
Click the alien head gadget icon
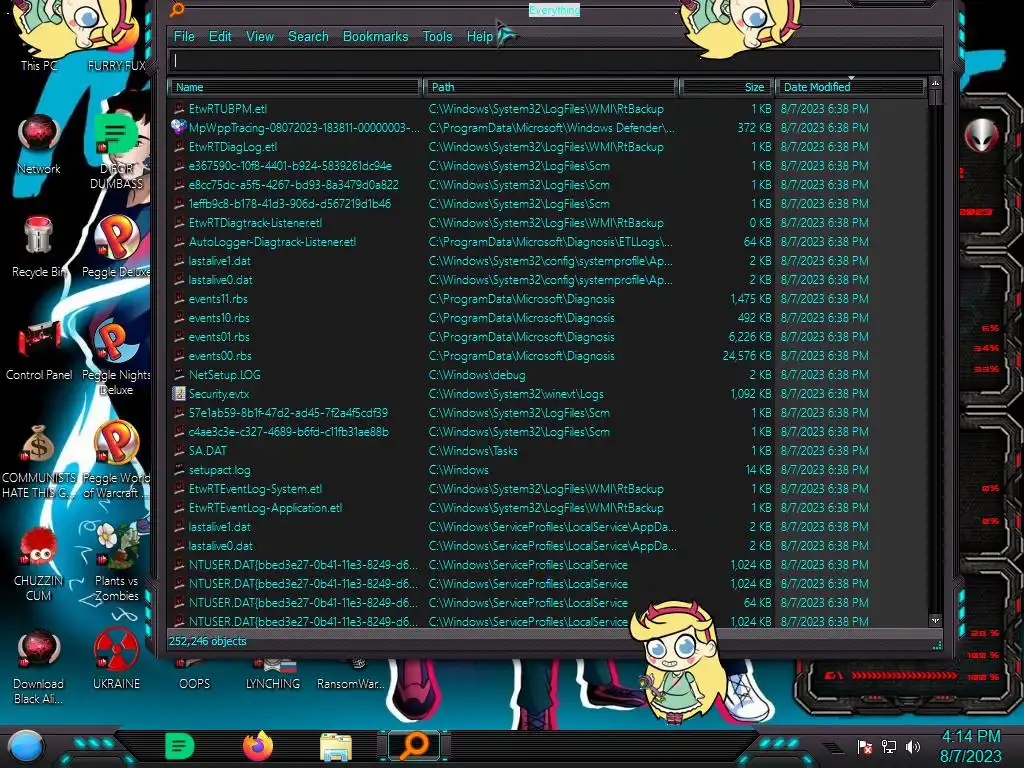pos(982,135)
